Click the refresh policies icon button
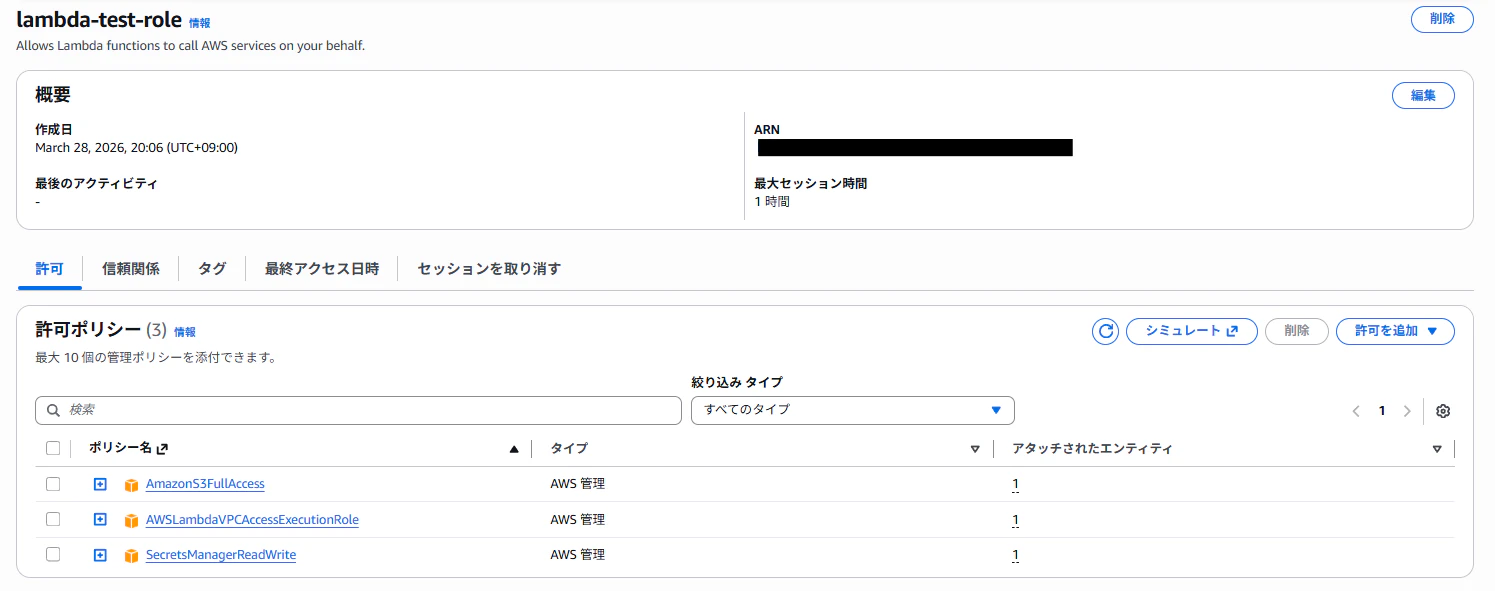The image size is (1495, 591). click(1105, 331)
